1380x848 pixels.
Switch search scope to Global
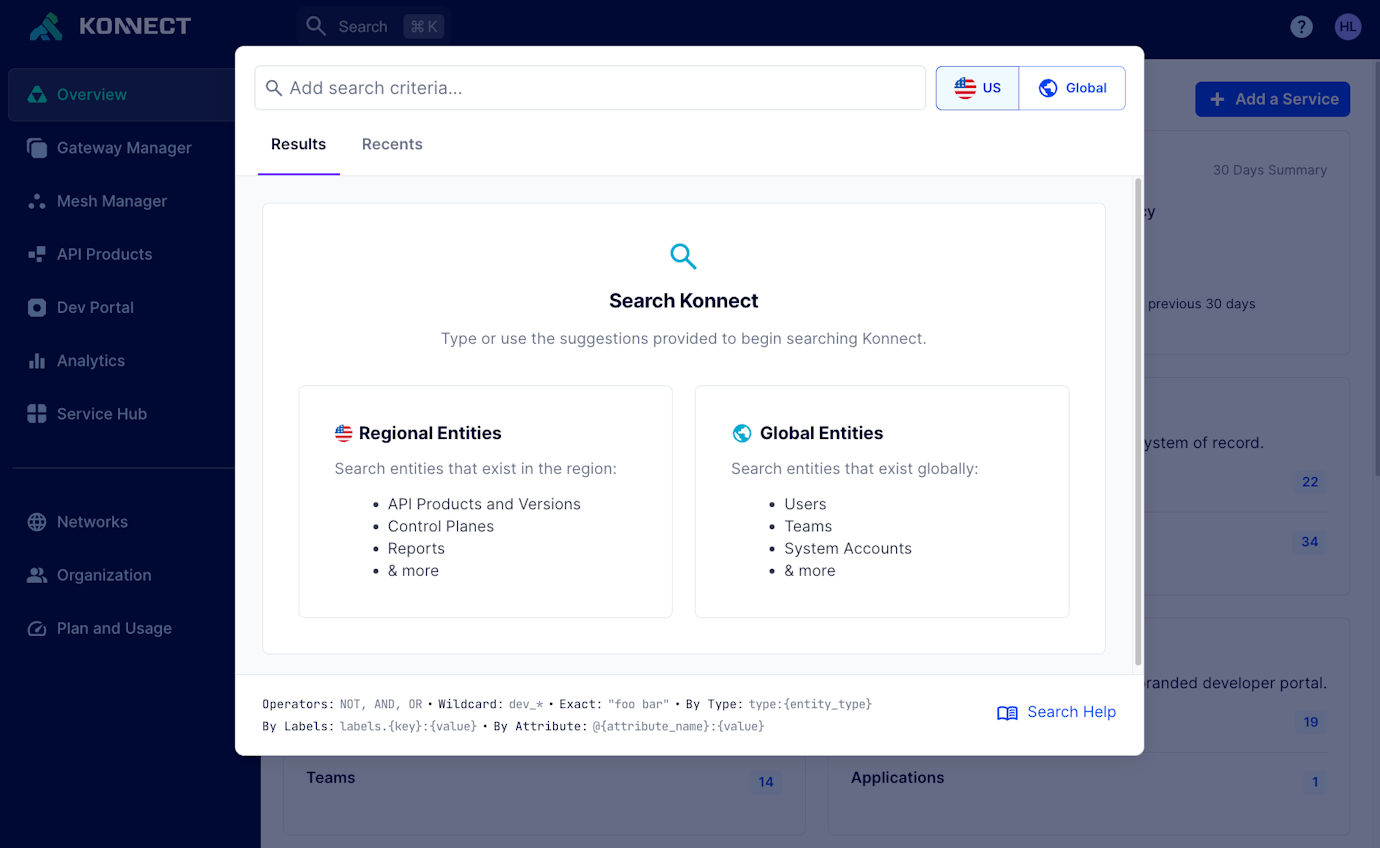click(1072, 87)
